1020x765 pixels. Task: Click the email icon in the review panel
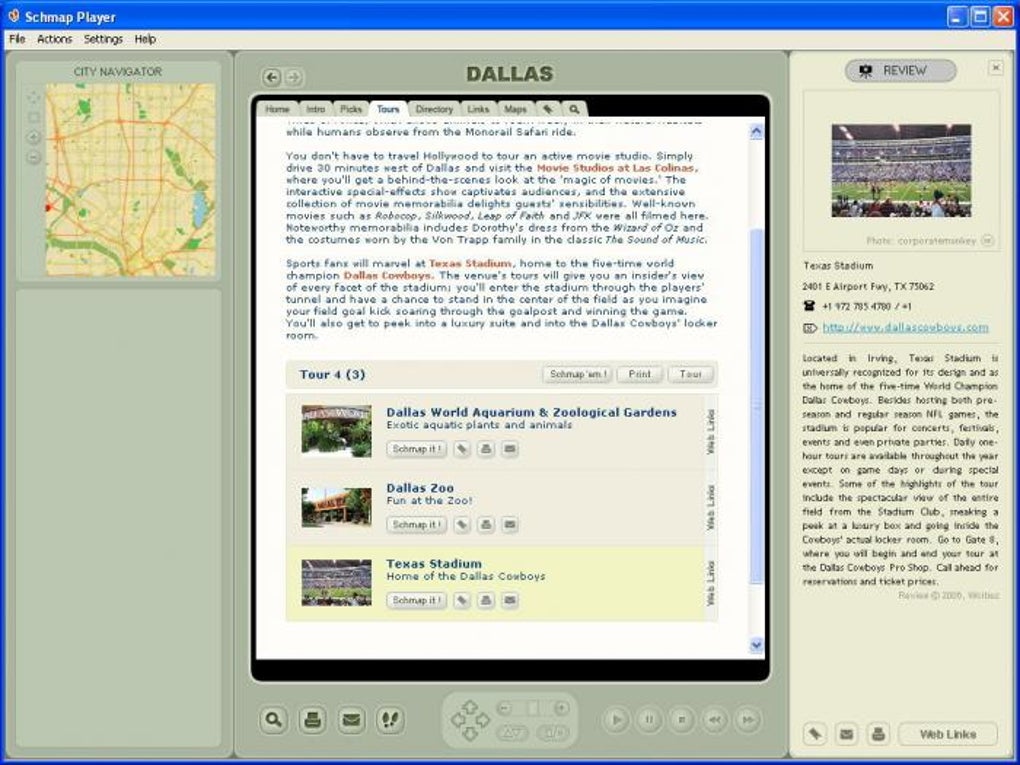tap(846, 734)
